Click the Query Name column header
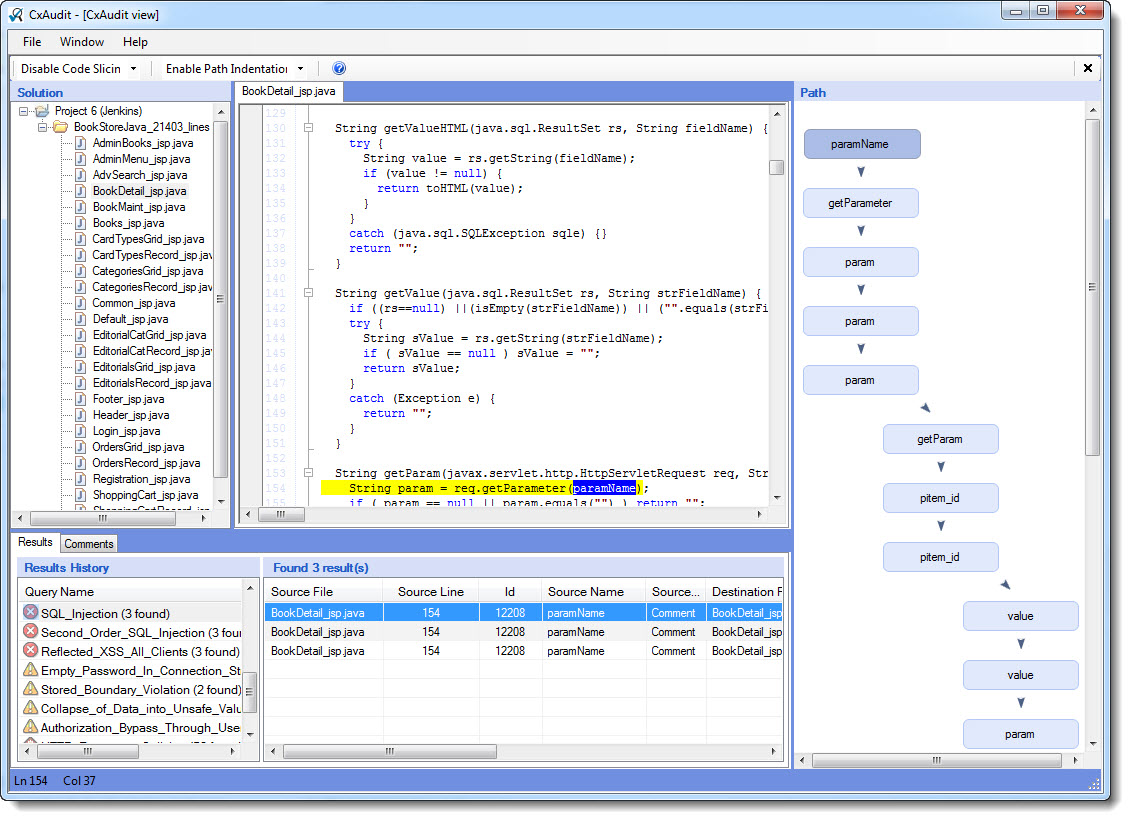The width and height of the screenshot is (1131, 821). coord(131,592)
